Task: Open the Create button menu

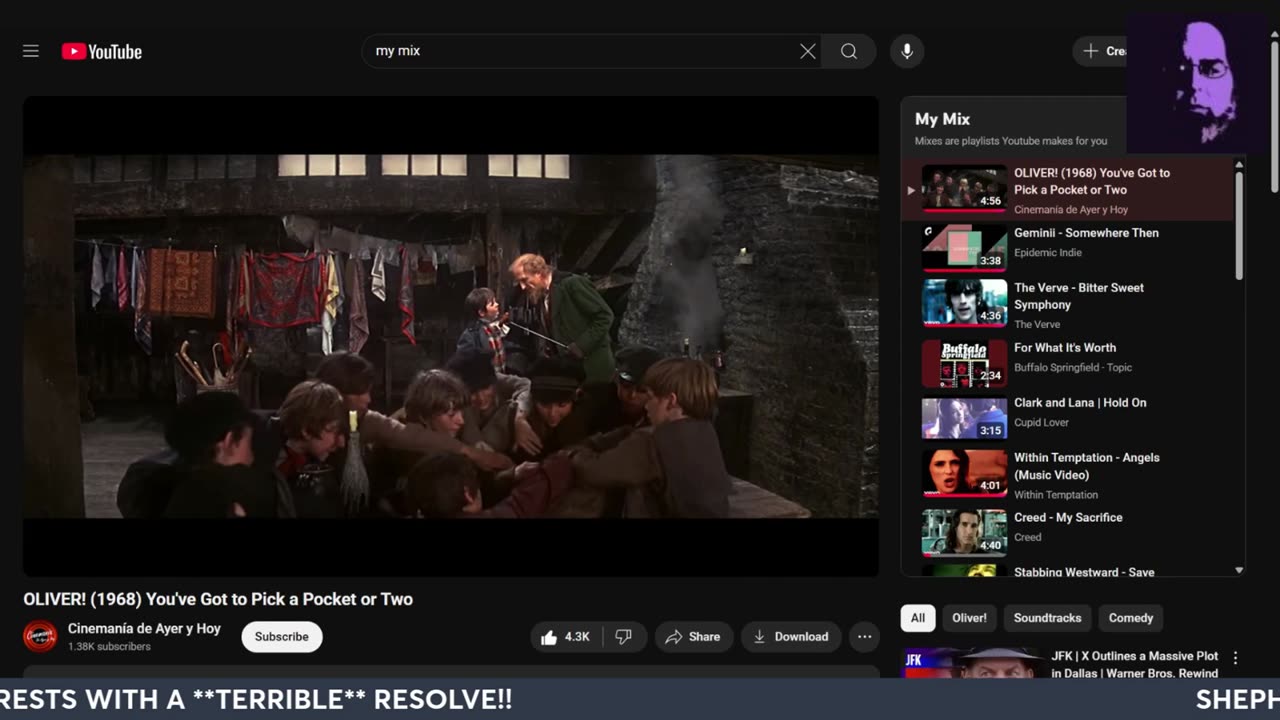Action: click(1101, 51)
